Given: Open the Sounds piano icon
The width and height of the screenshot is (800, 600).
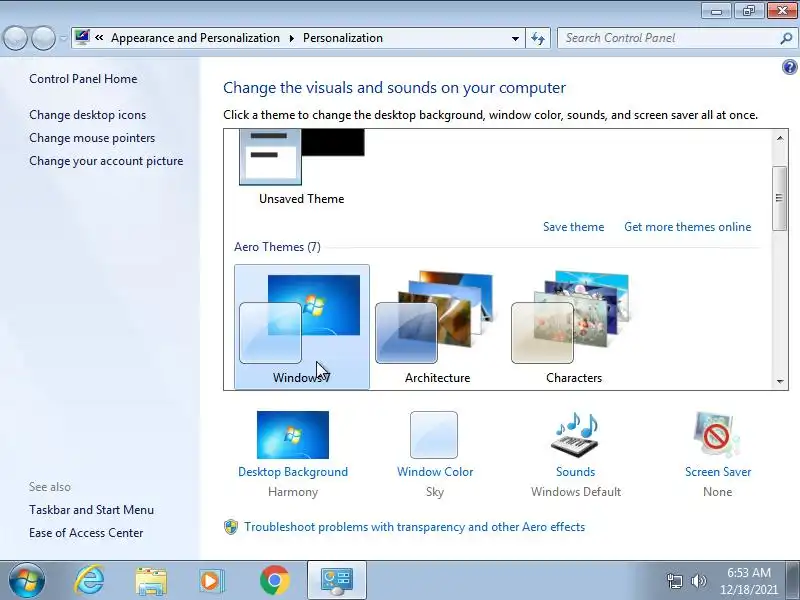Looking at the screenshot, I should click(576, 435).
